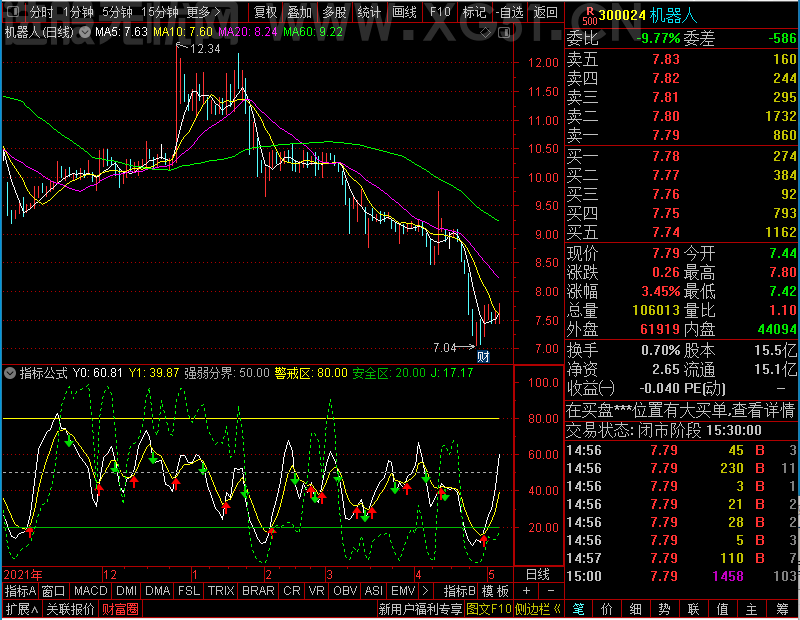
Task: Open the 图文F10 page
Action: (x=489, y=609)
